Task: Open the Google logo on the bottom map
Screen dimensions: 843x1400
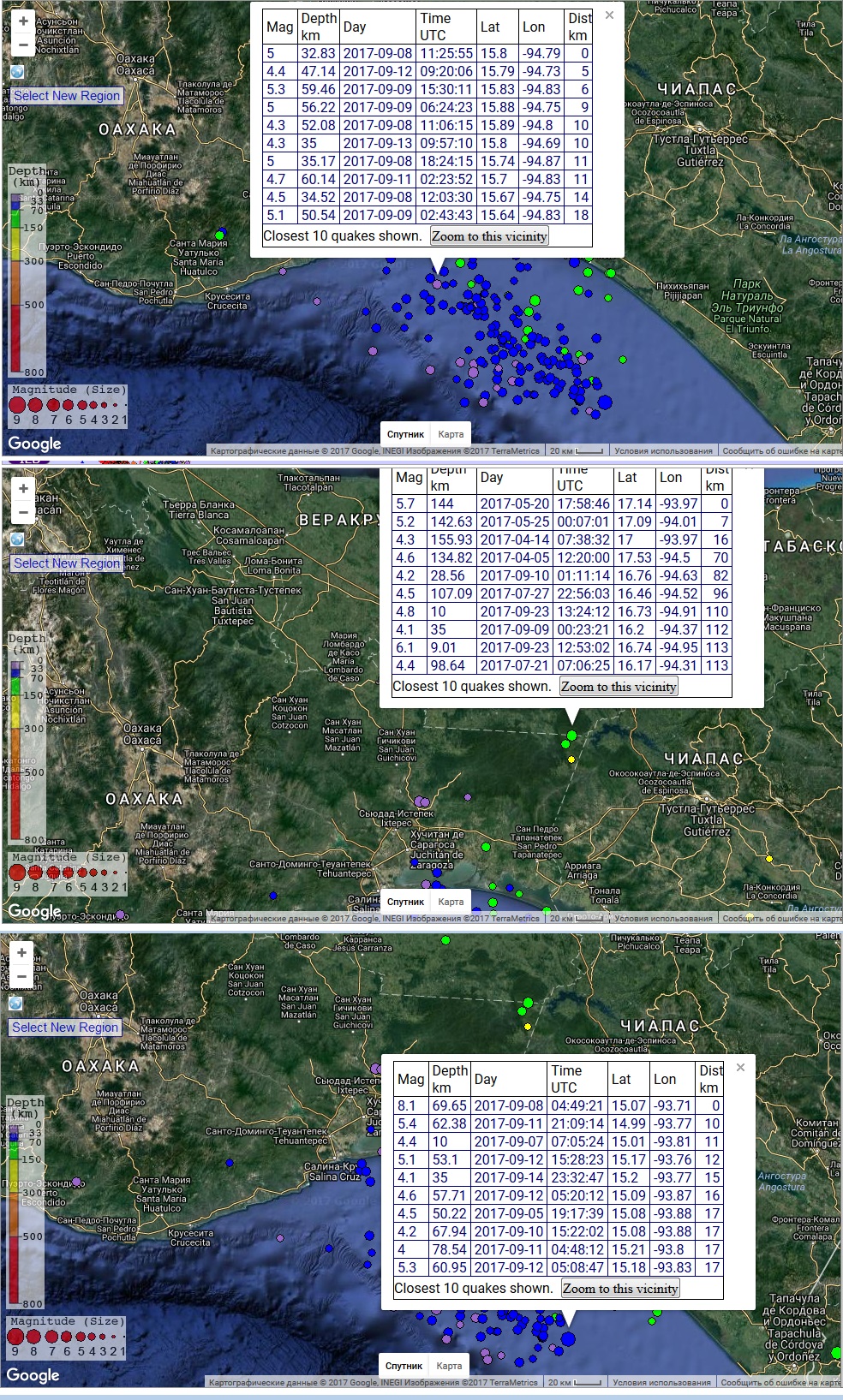Action: pyautogui.click(x=33, y=1375)
